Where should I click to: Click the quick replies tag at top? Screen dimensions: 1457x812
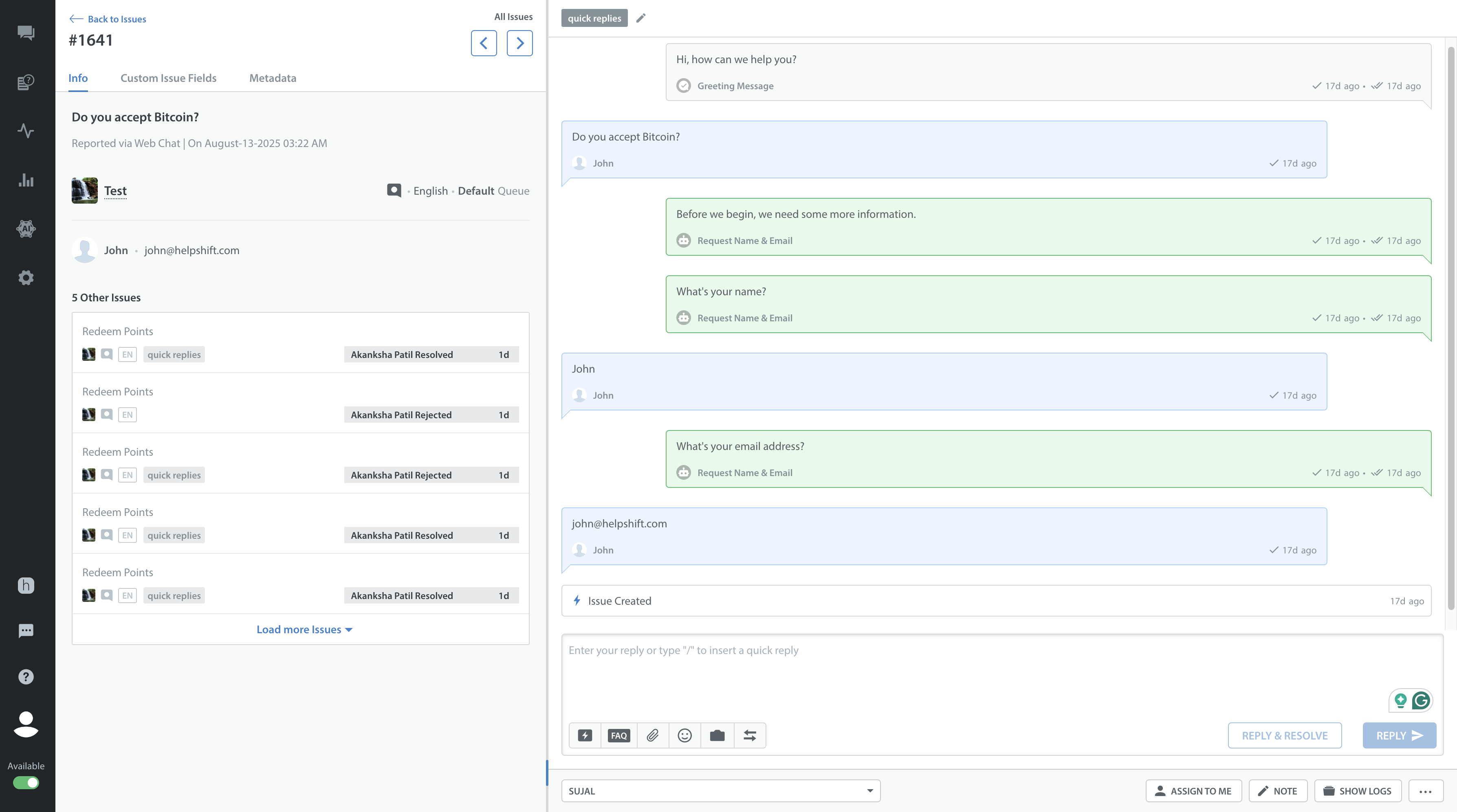[594, 18]
